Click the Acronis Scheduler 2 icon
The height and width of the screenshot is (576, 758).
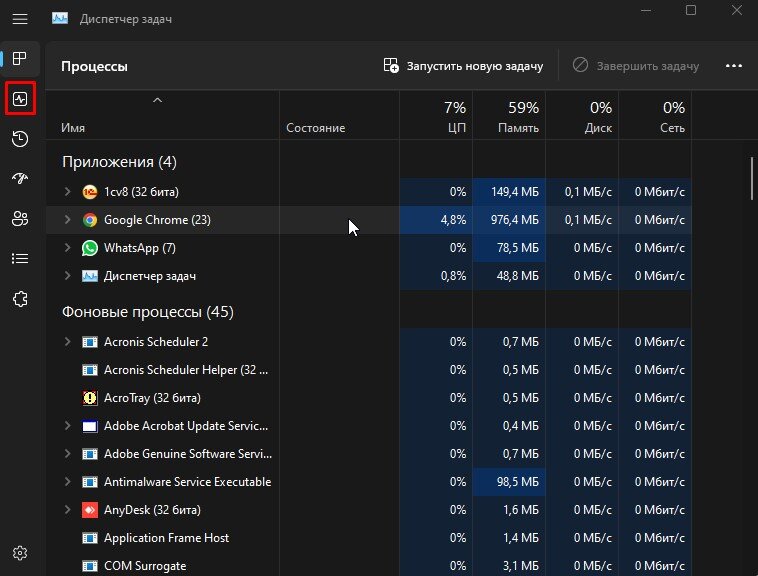coord(89,342)
